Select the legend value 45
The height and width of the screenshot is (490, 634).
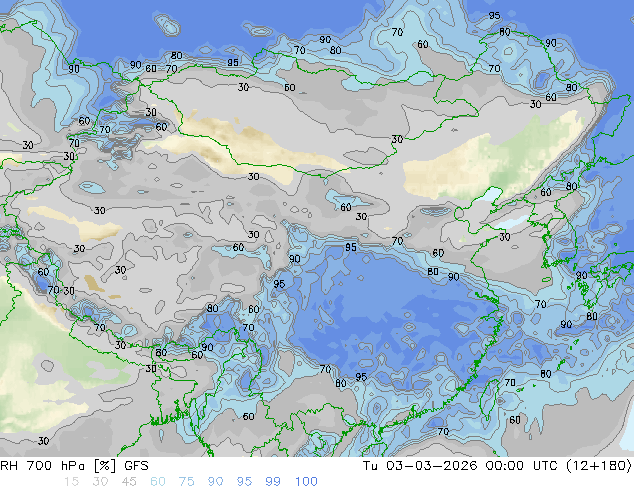pos(129,482)
